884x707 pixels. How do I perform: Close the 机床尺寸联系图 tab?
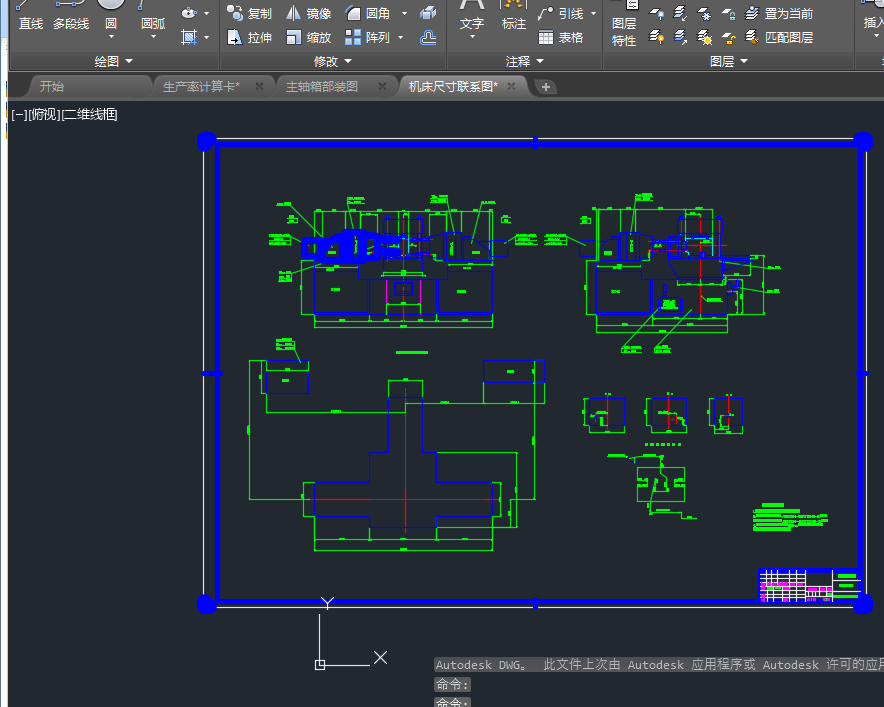click(511, 86)
